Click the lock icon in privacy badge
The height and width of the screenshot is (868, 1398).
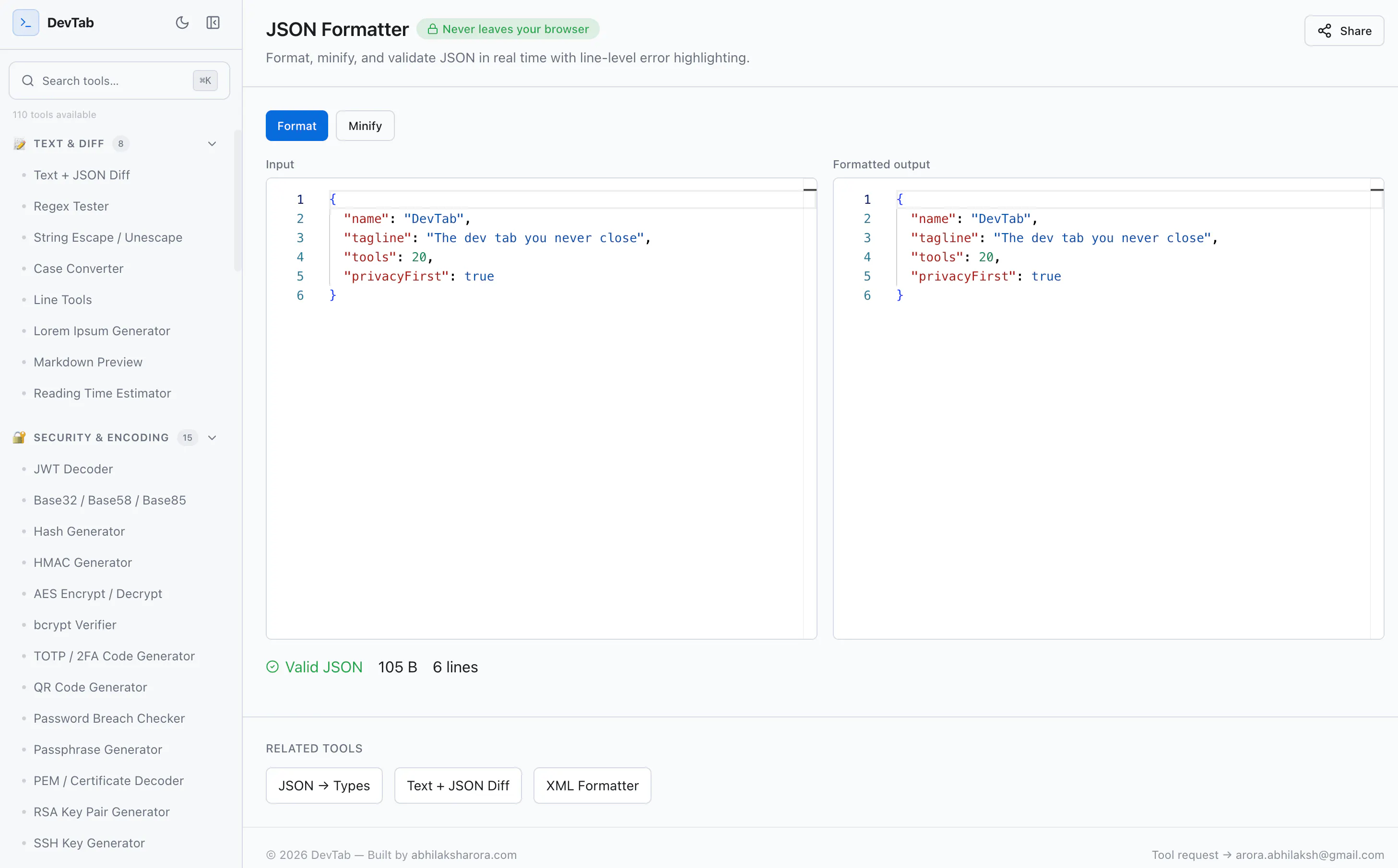tap(432, 29)
